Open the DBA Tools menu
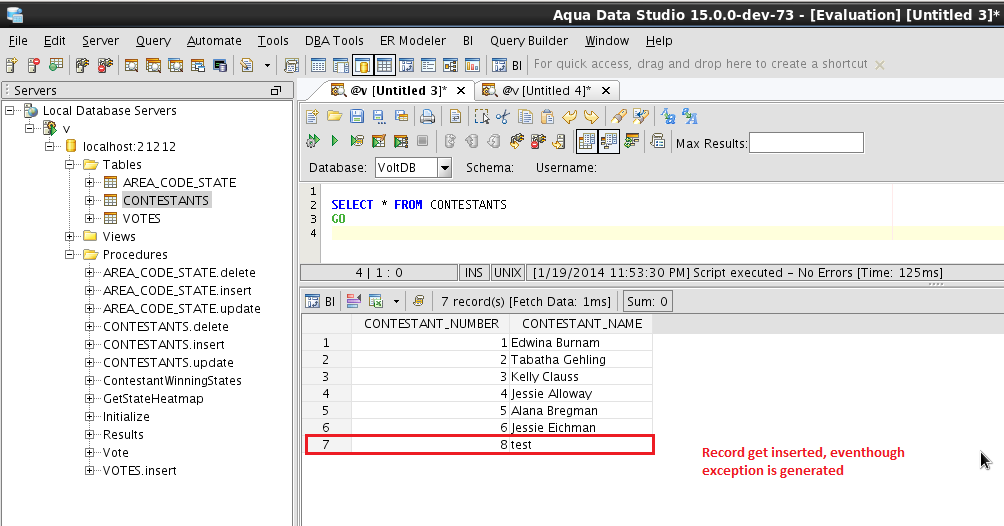 [334, 40]
